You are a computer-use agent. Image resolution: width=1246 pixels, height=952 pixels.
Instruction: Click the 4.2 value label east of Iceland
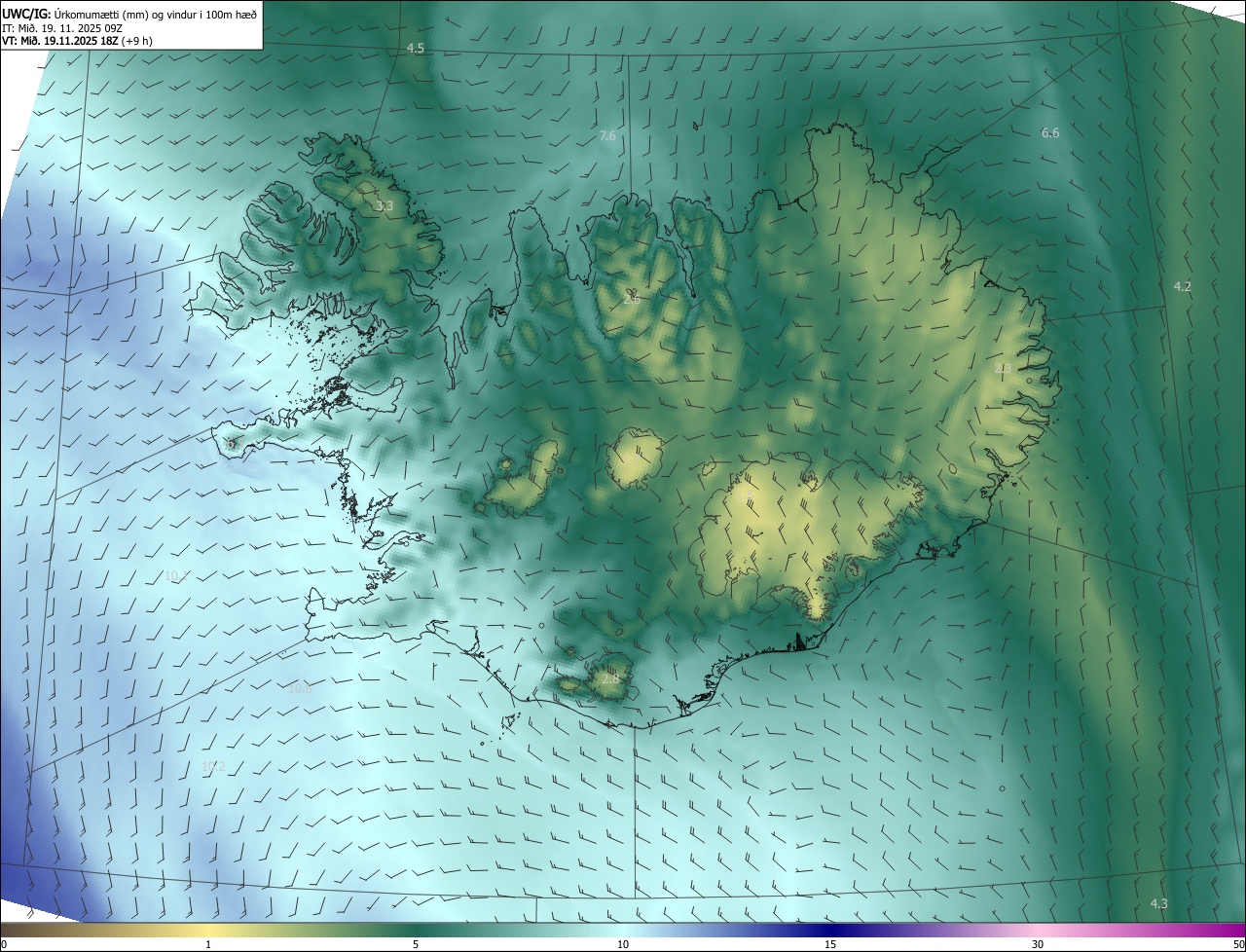(x=1183, y=286)
